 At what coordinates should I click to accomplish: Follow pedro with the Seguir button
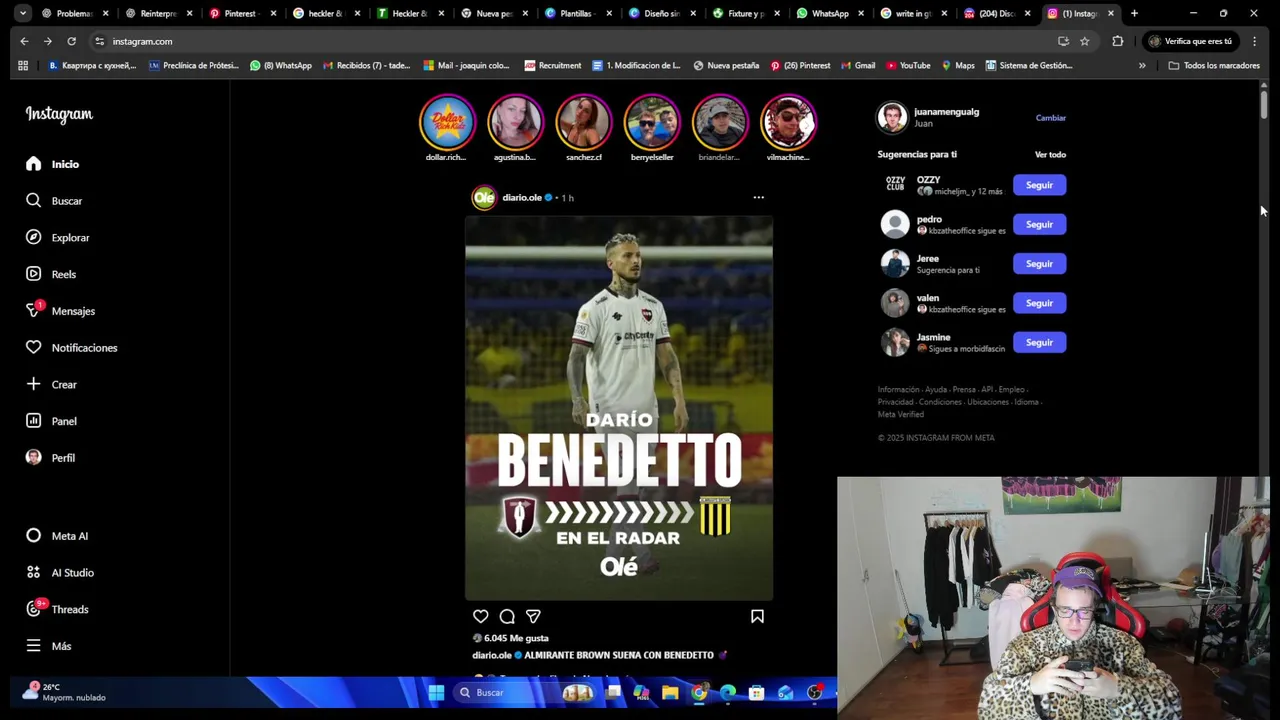tap(1039, 224)
